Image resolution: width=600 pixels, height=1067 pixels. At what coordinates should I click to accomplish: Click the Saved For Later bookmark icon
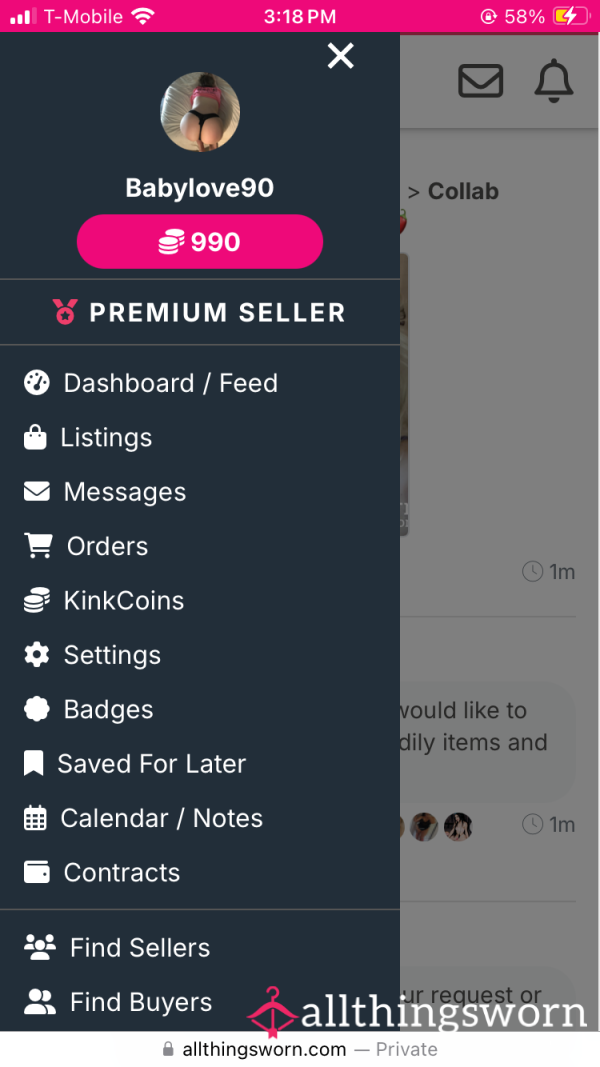coord(33,764)
